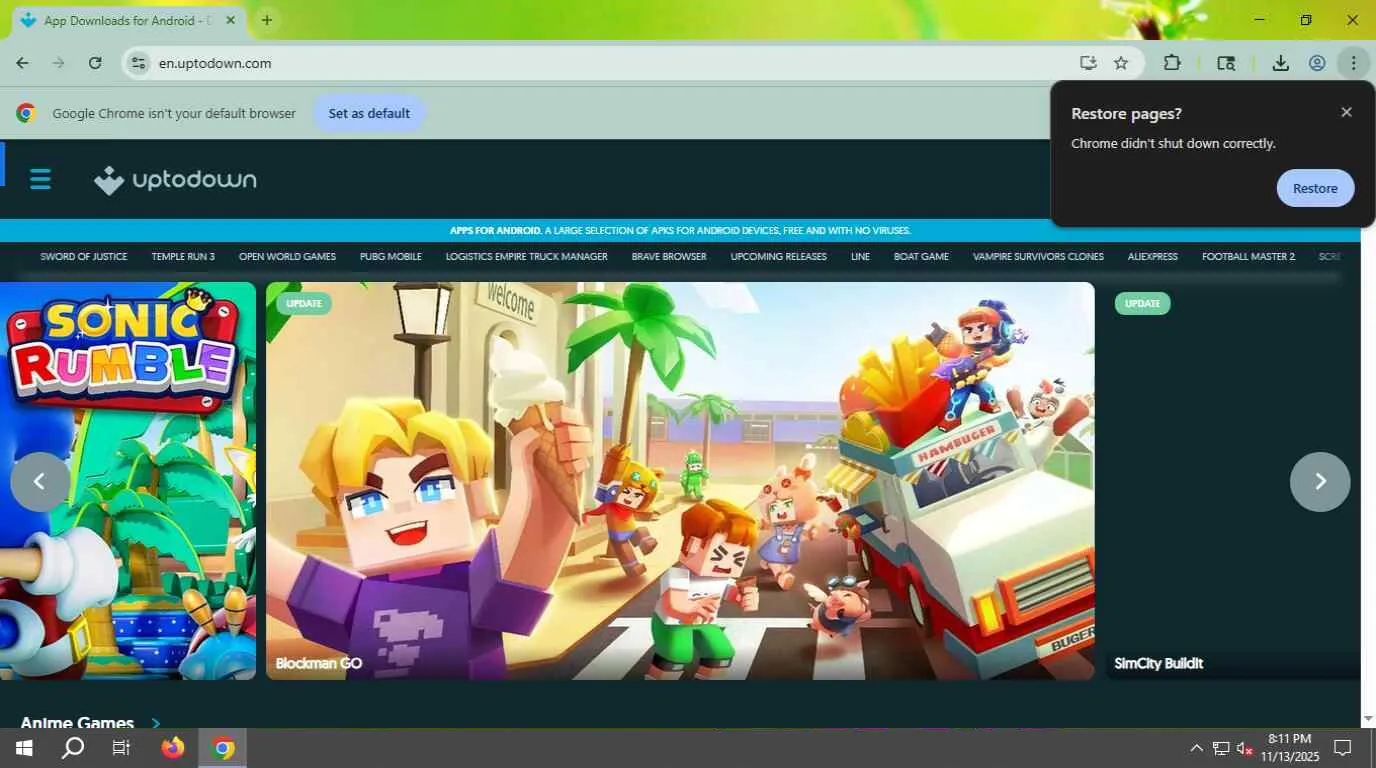Click the install app icon in the address bar

click(x=1088, y=63)
